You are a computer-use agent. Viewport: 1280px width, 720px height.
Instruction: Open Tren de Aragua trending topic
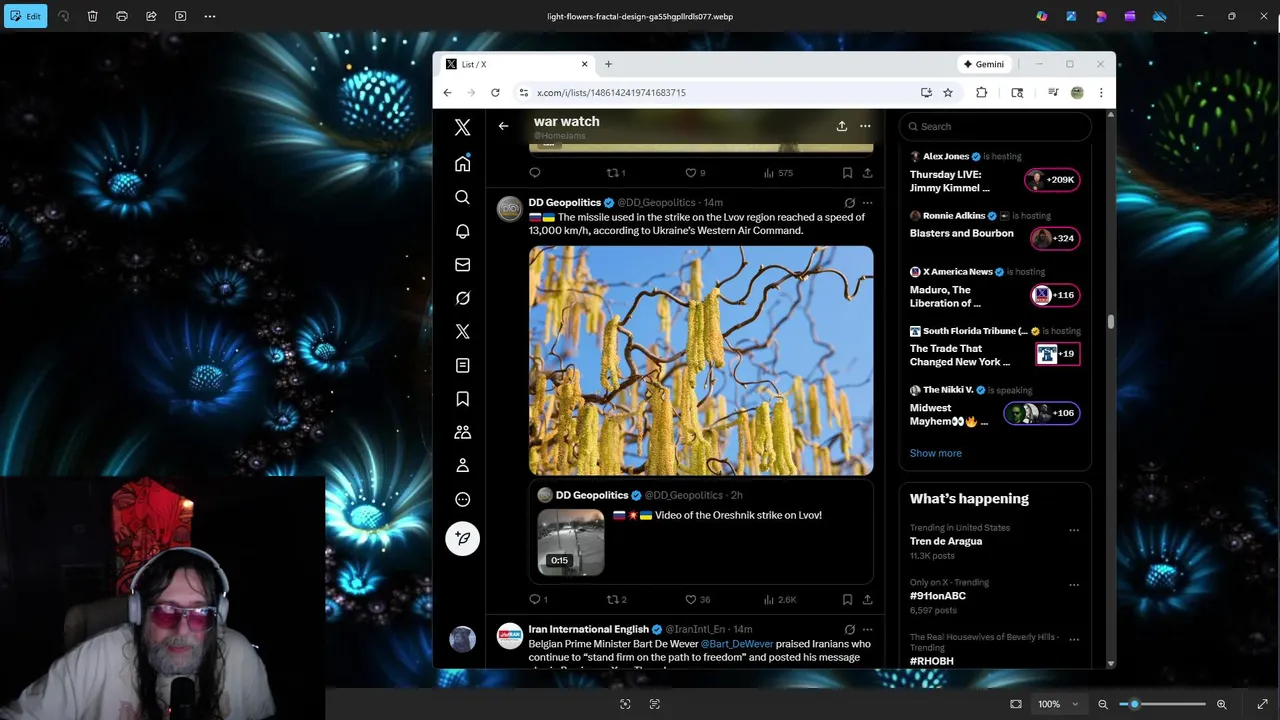(946, 541)
